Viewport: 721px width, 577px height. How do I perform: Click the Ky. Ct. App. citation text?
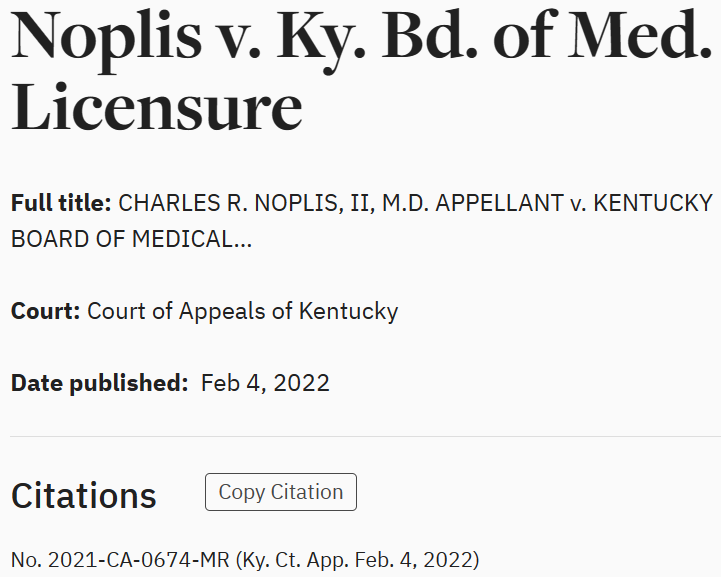[x=296, y=560]
